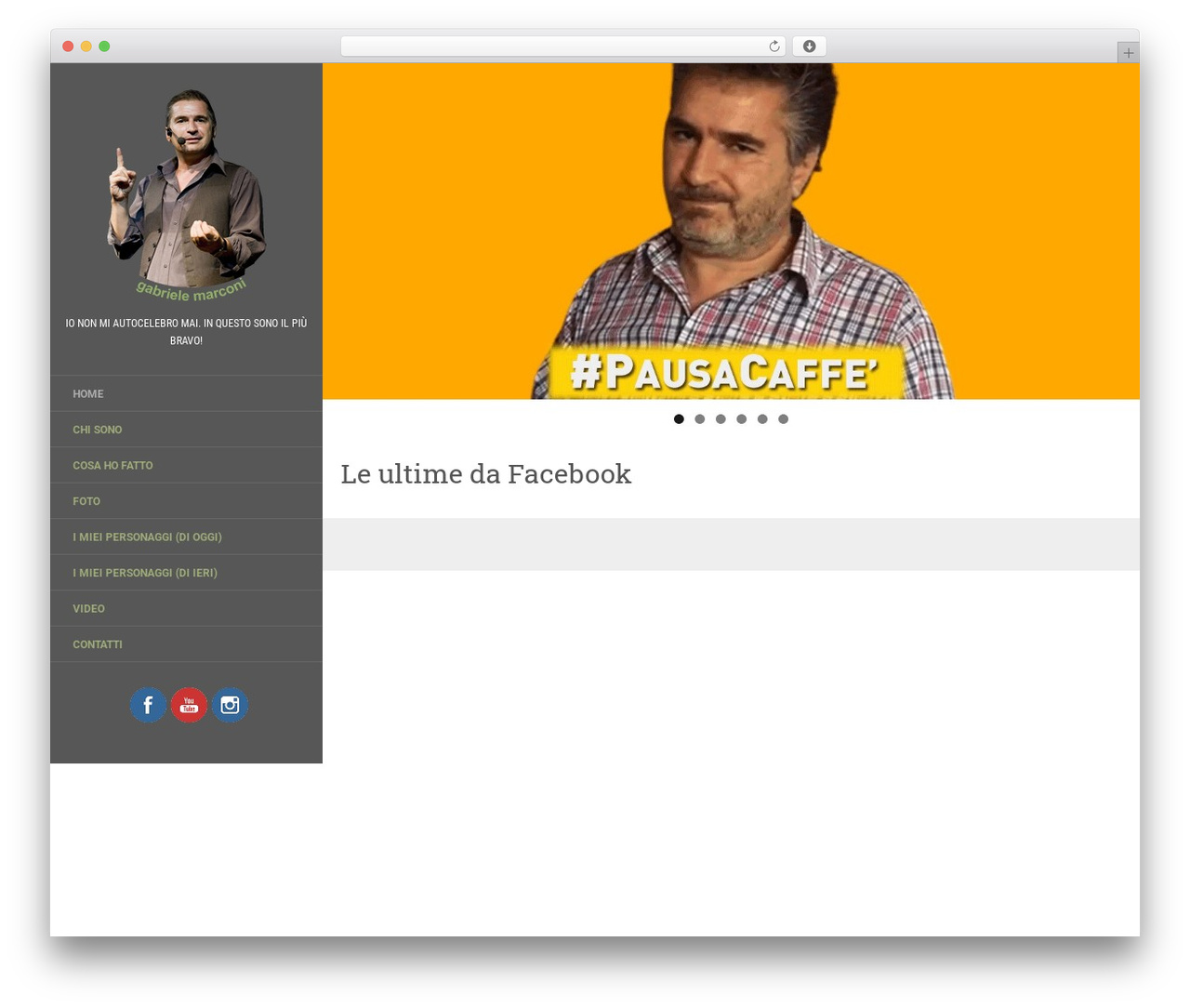Open I MIEI PERSONAGGI (DI IERI)
Screen dimensions: 1190x1008
click(186, 573)
